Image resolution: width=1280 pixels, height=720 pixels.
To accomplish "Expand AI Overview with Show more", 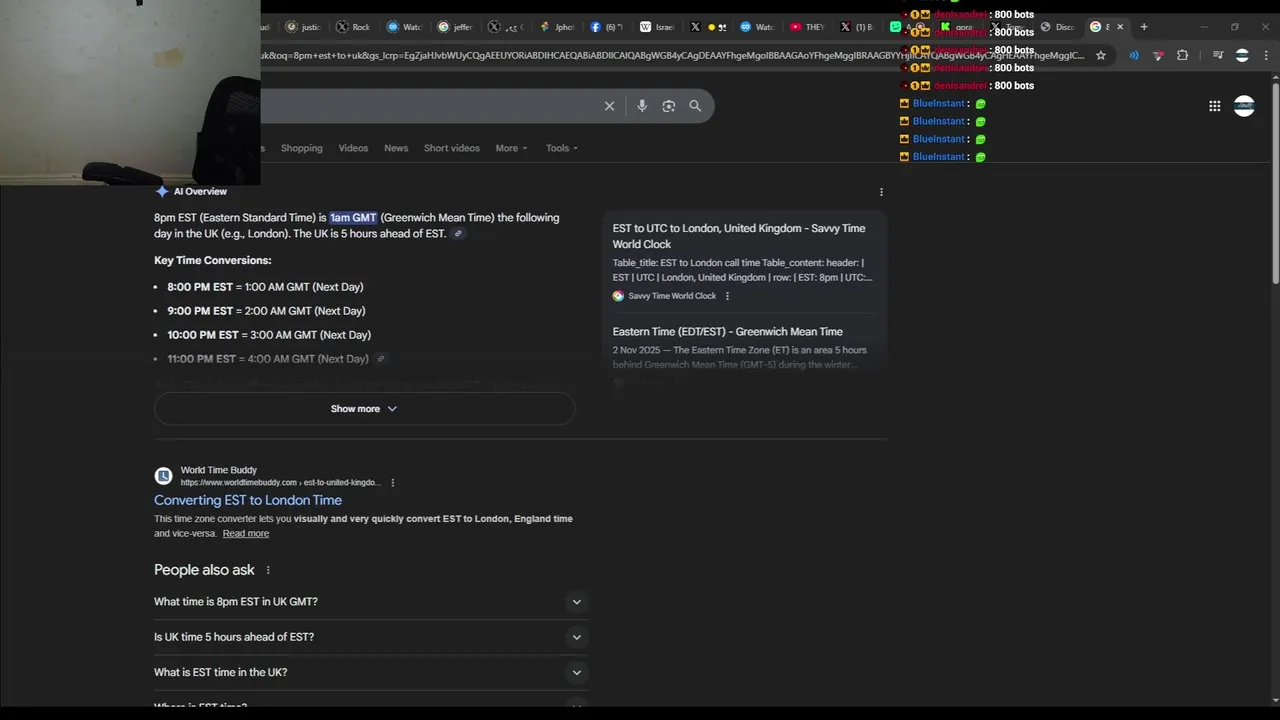I will pyautogui.click(x=364, y=409).
